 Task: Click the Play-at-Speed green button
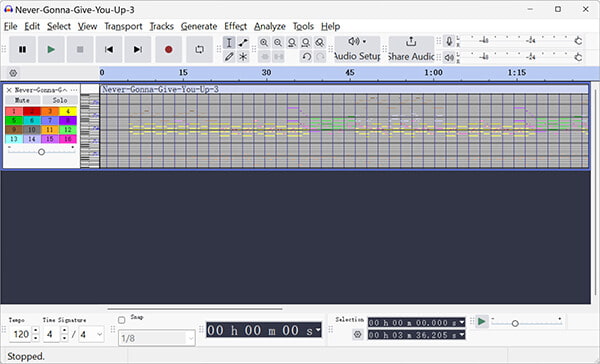(x=482, y=322)
